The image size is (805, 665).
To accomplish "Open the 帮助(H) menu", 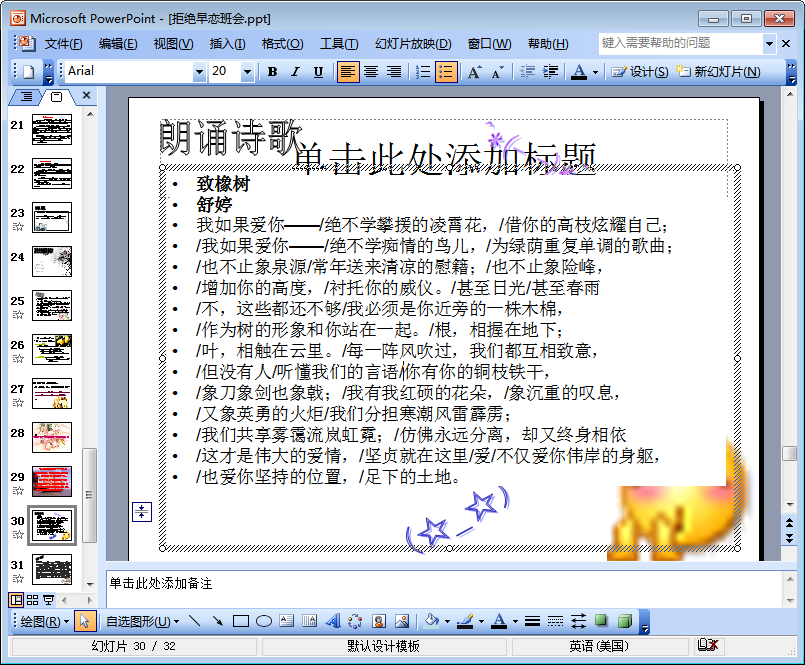I will click(548, 44).
